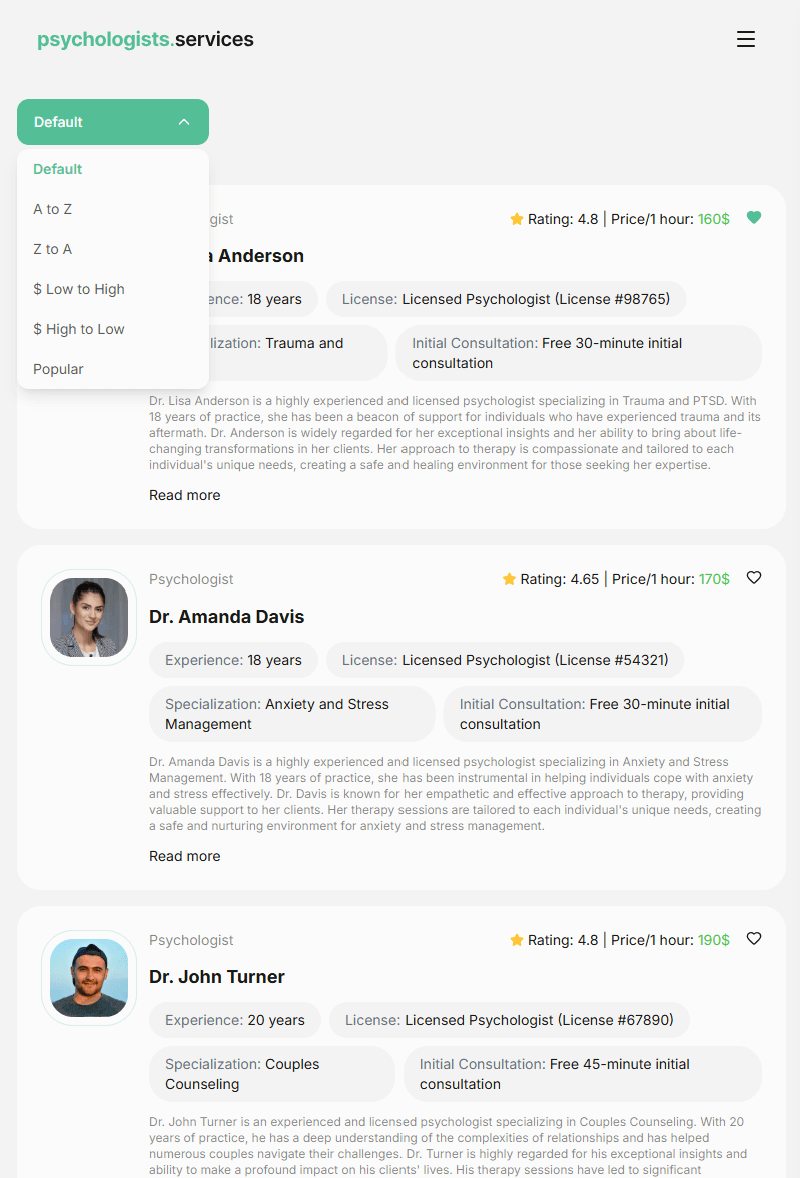
Task: Click the star icon in John Turner's card
Action: pos(516,940)
